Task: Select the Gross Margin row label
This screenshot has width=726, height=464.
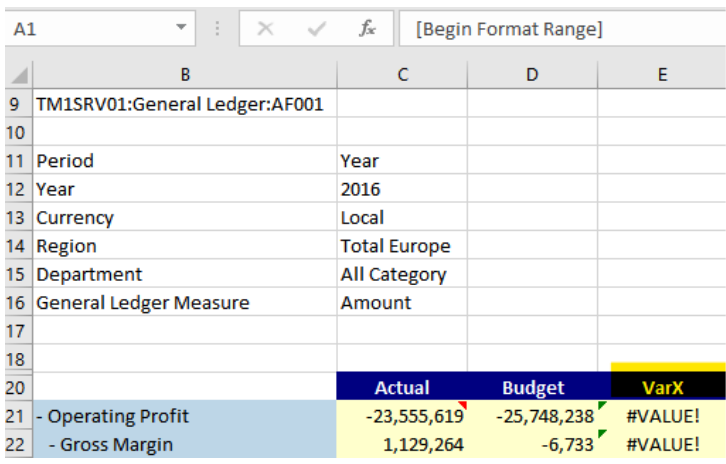Action: [185, 444]
